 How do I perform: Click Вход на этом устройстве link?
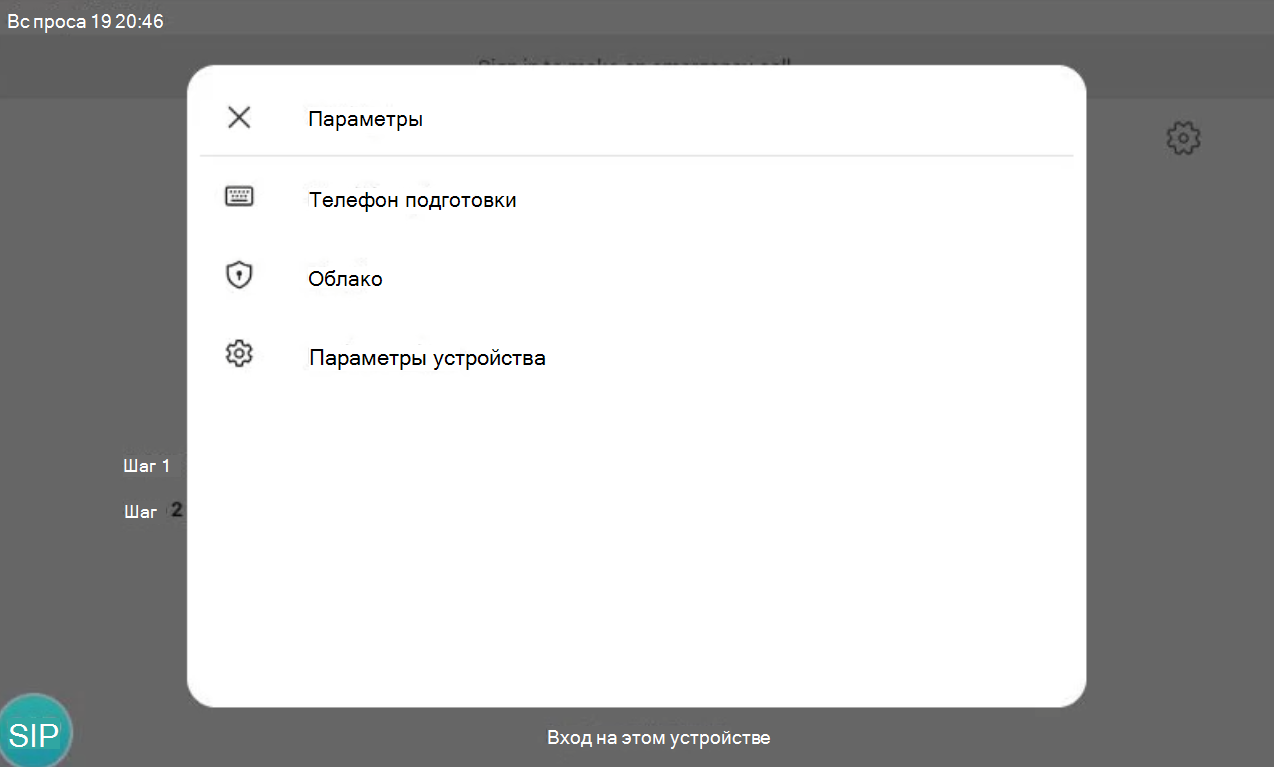coord(659,738)
